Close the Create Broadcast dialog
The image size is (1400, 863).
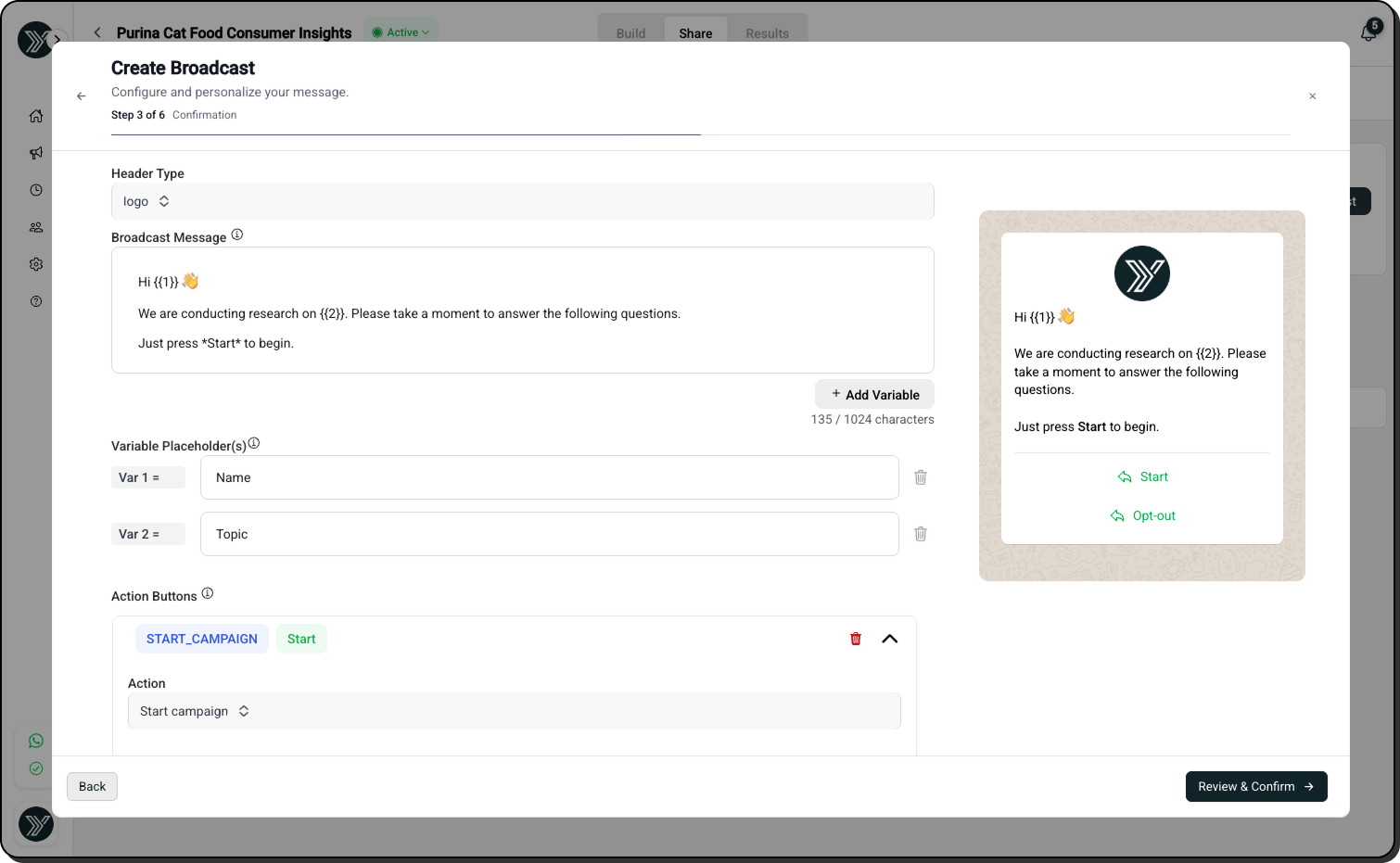tap(1312, 96)
